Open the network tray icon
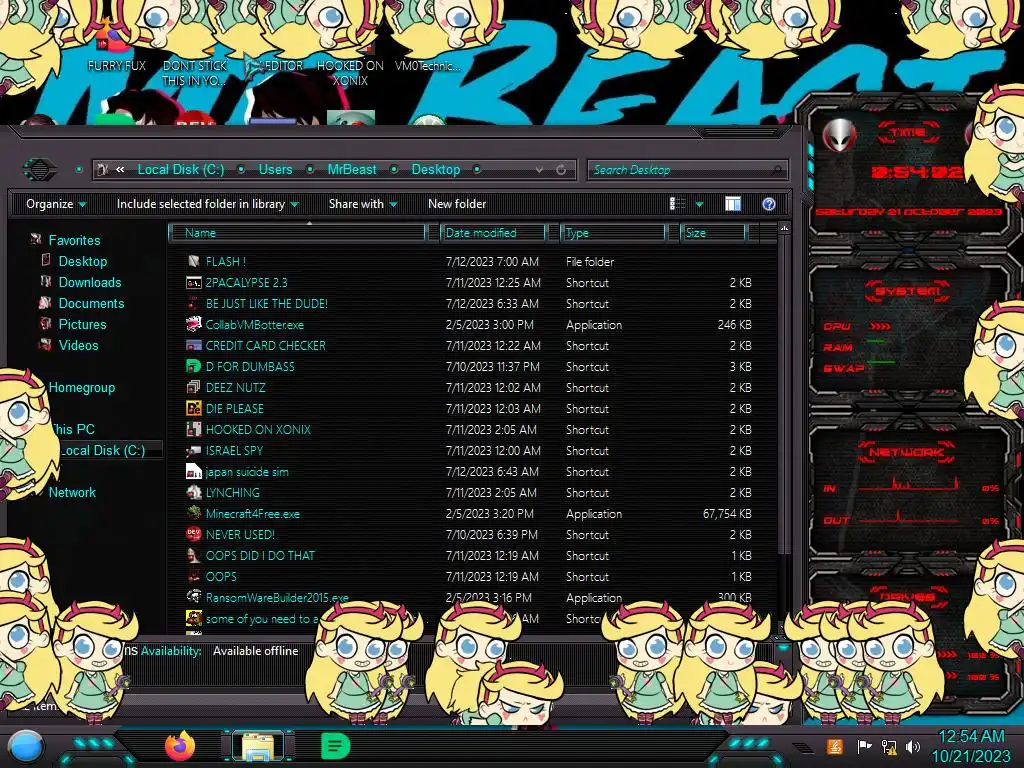The height and width of the screenshot is (768, 1024). pos(889,746)
